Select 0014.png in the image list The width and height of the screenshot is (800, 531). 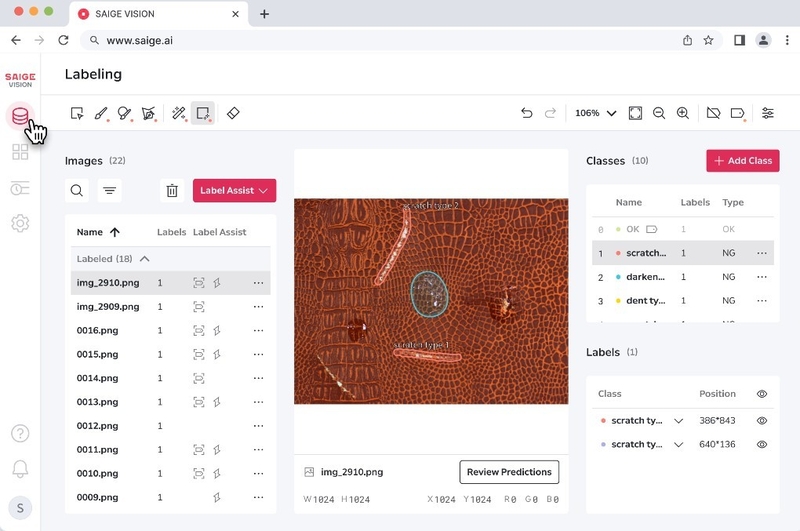click(98, 378)
